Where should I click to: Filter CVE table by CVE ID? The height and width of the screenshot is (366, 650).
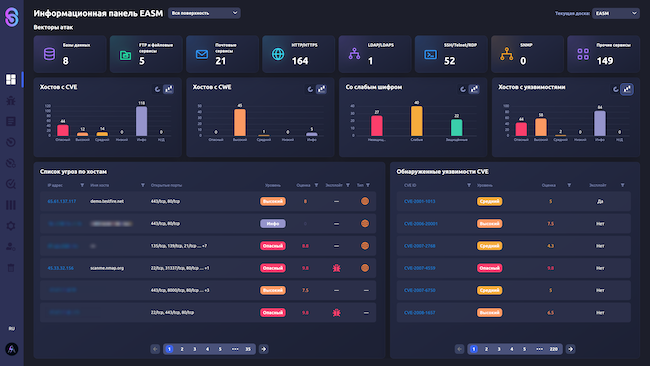coord(469,185)
